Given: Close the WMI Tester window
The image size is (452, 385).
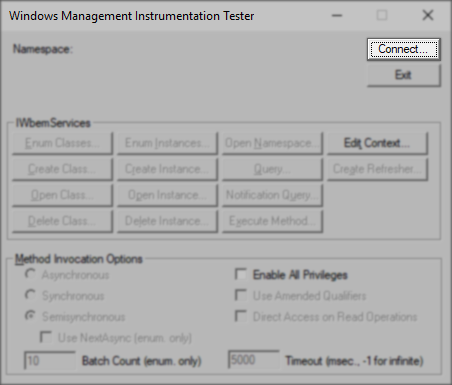Looking at the screenshot, I should [x=428, y=15].
